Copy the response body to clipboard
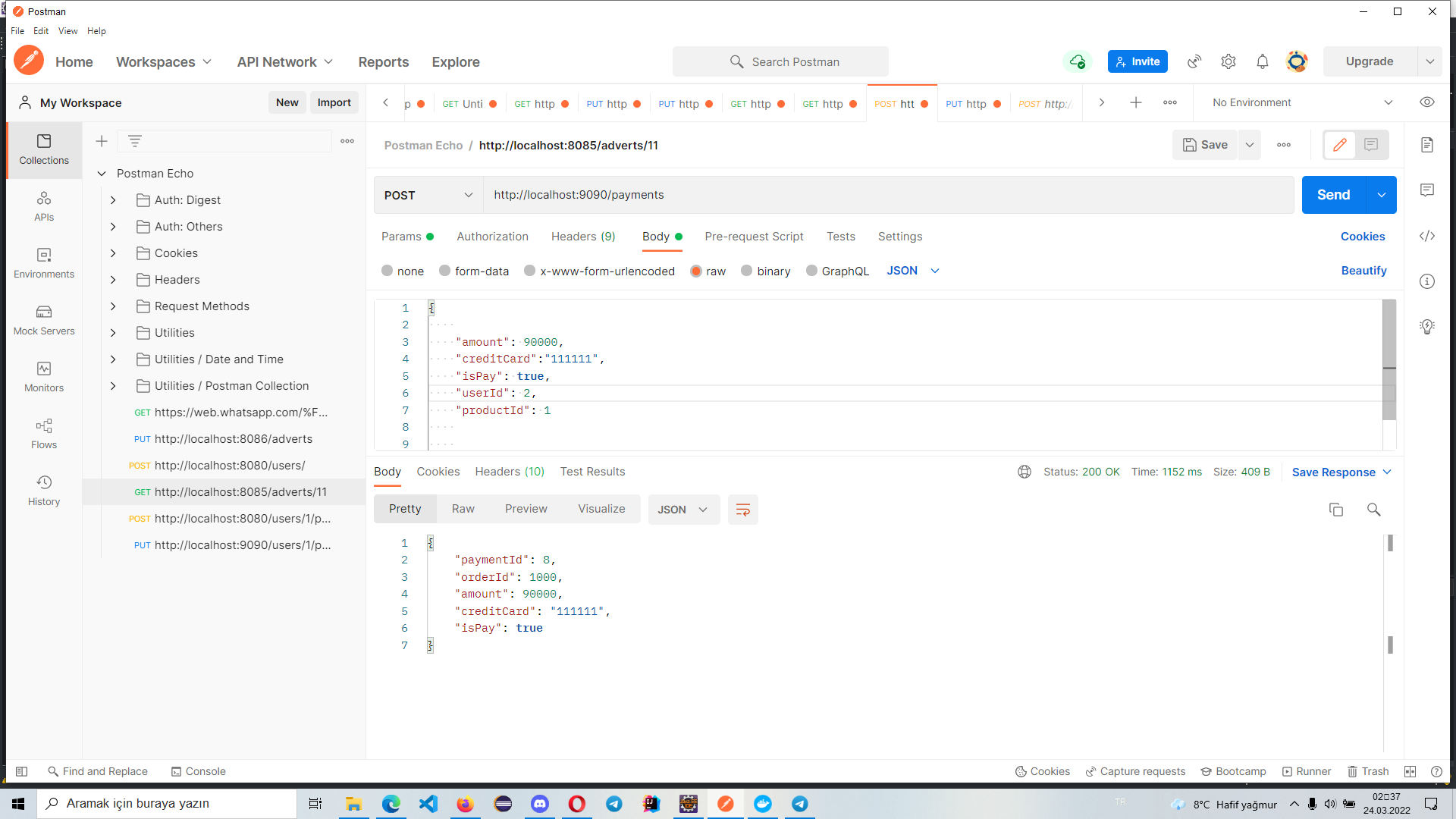The width and height of the screenshot is (1456, 819). 1335,510
